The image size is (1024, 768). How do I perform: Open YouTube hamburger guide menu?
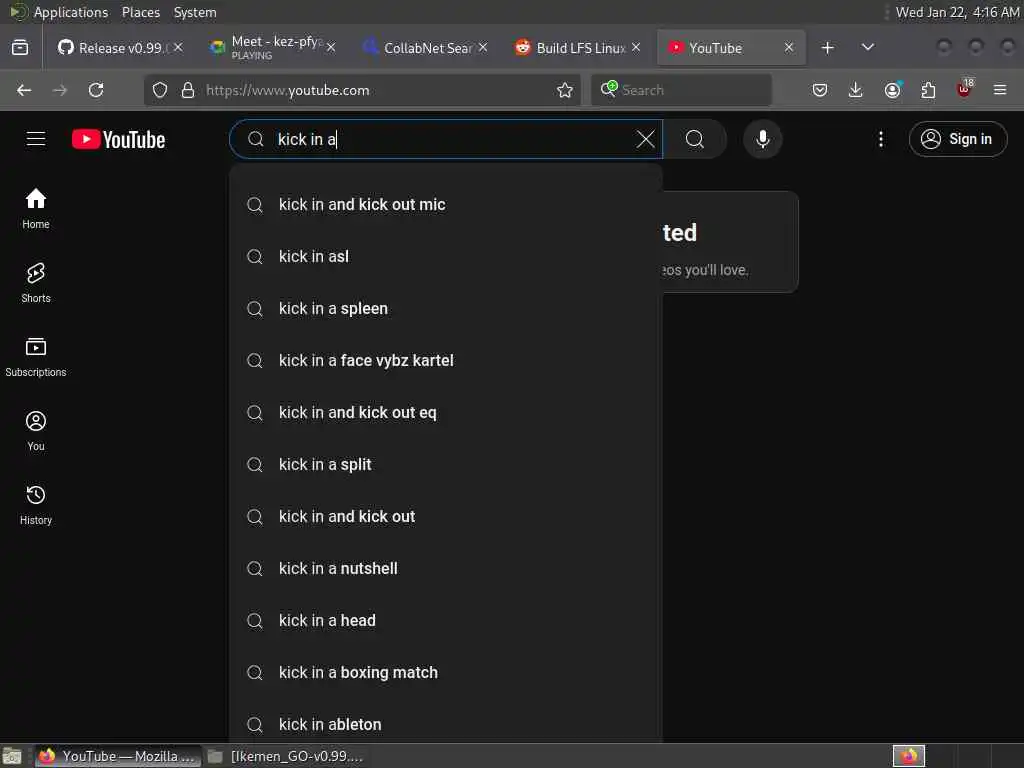point(36,139)
